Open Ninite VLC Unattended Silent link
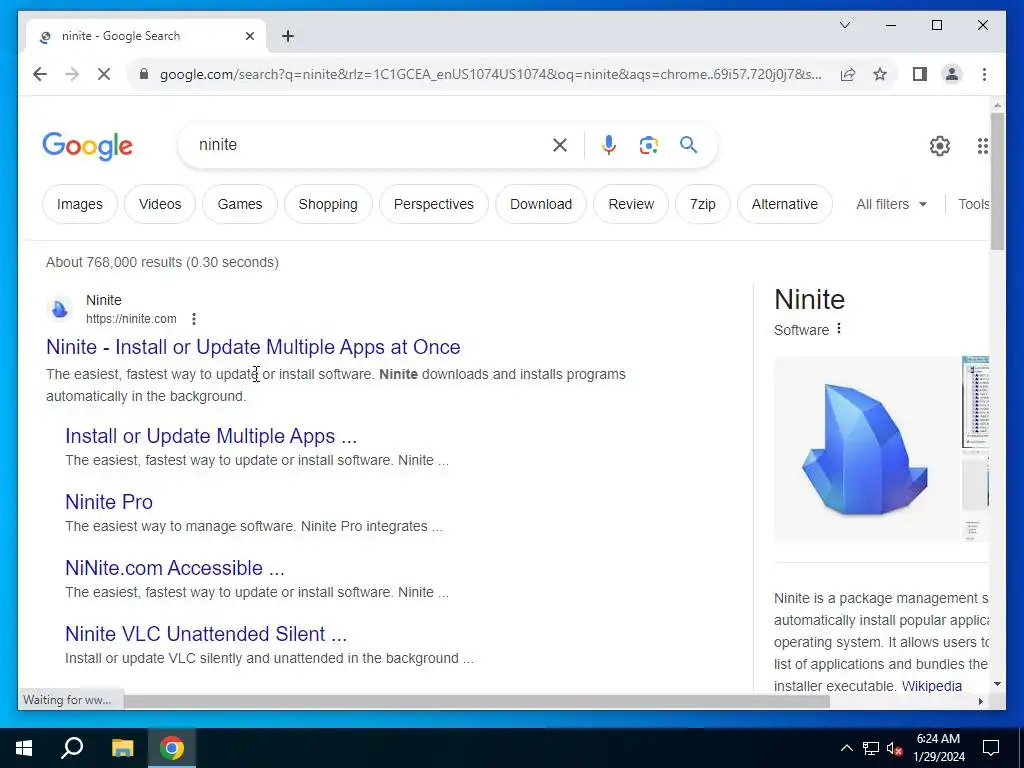Screen dimensions: 1024x768 click(206, 634)
